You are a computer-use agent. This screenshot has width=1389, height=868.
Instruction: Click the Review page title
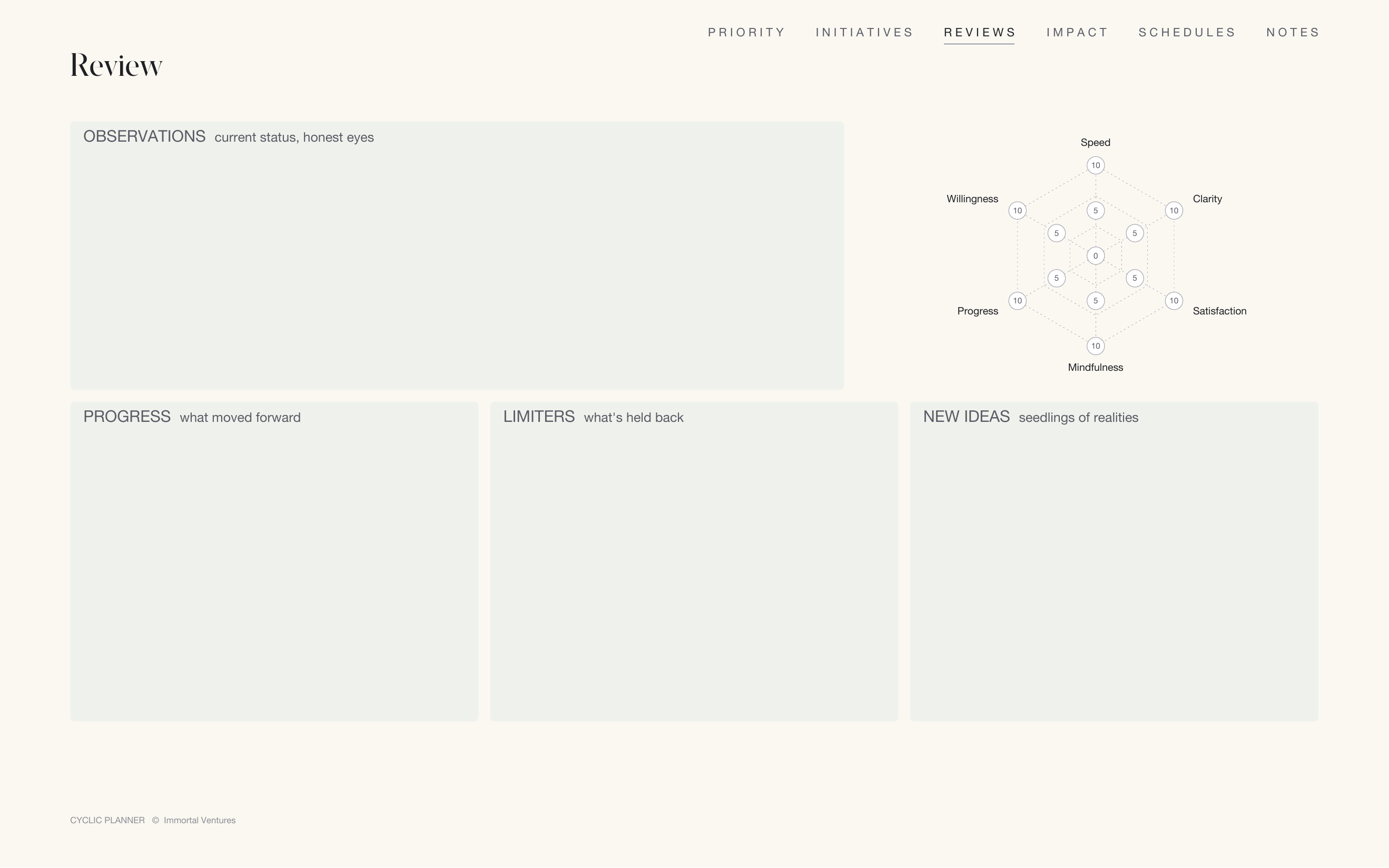116,65
